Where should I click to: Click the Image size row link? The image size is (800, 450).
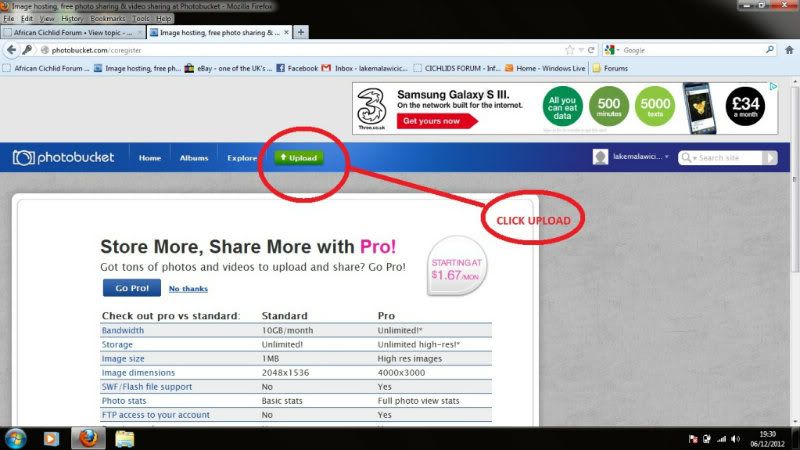click(123, 359)
